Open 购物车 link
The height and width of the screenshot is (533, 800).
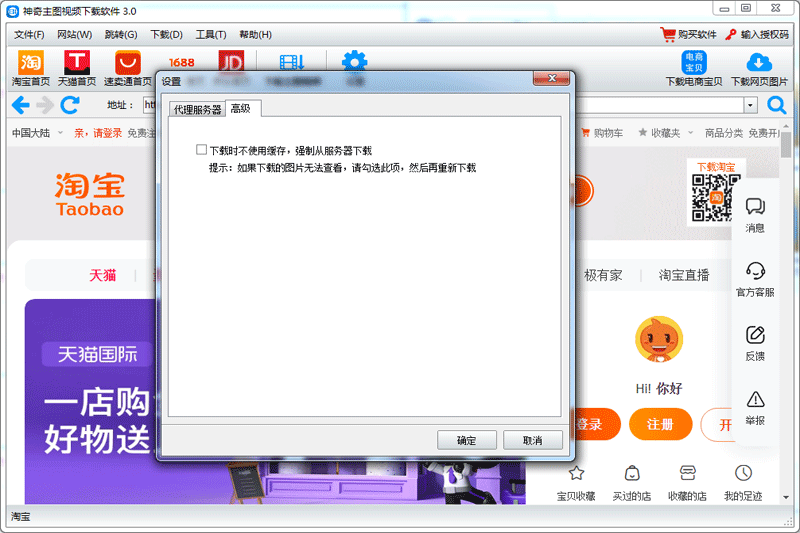pyautogui.click(x=602, y=133)
